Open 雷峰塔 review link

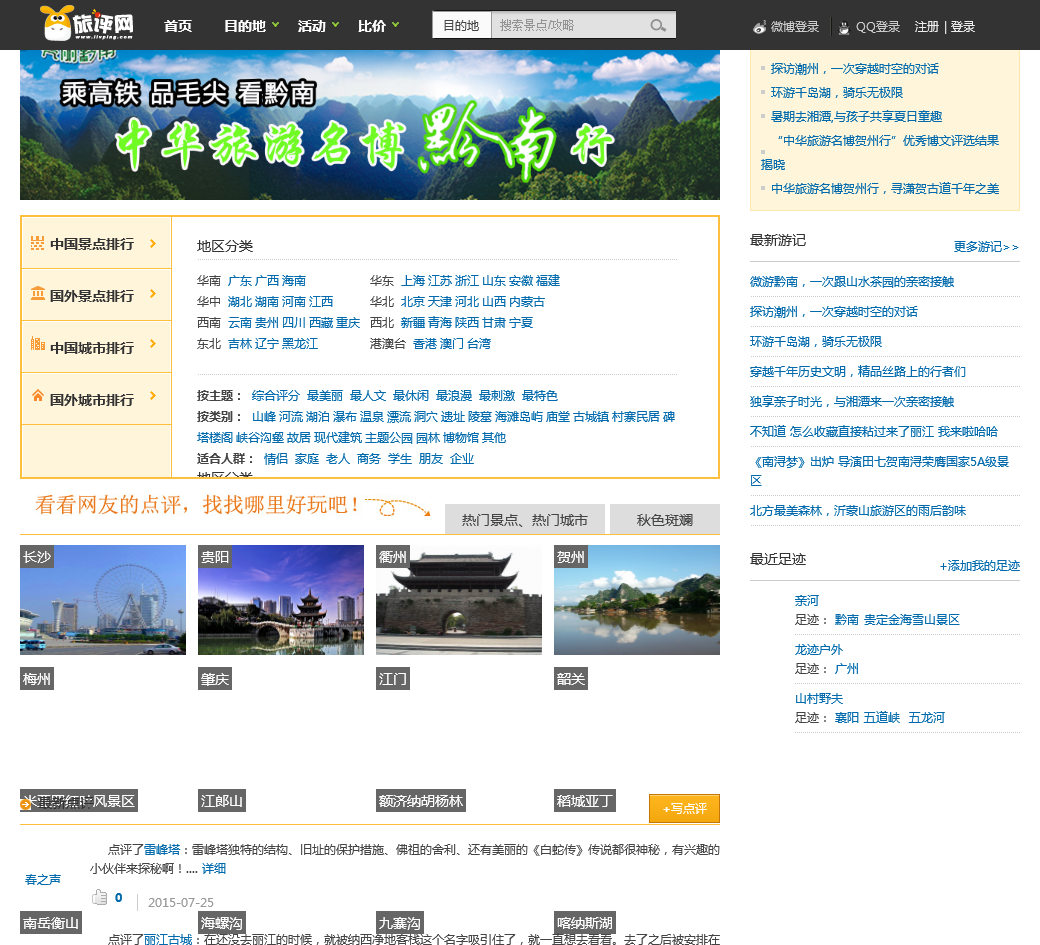[162, 850]
